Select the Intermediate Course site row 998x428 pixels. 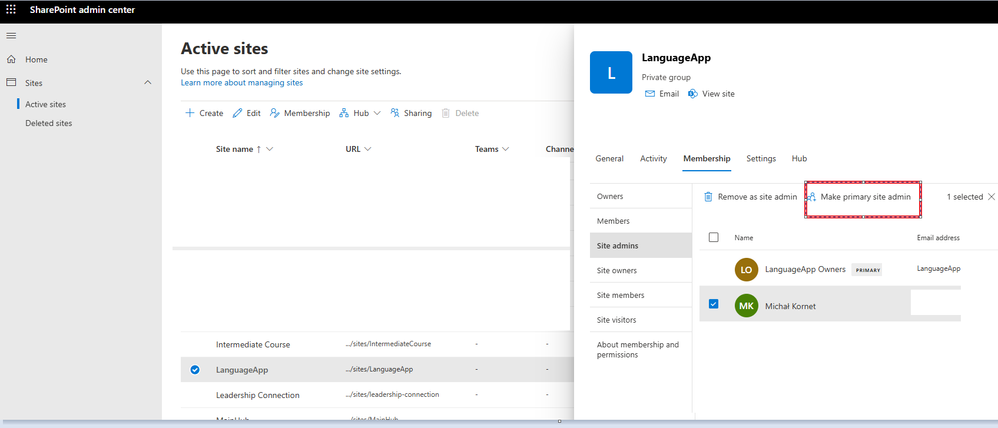point(376,345)
